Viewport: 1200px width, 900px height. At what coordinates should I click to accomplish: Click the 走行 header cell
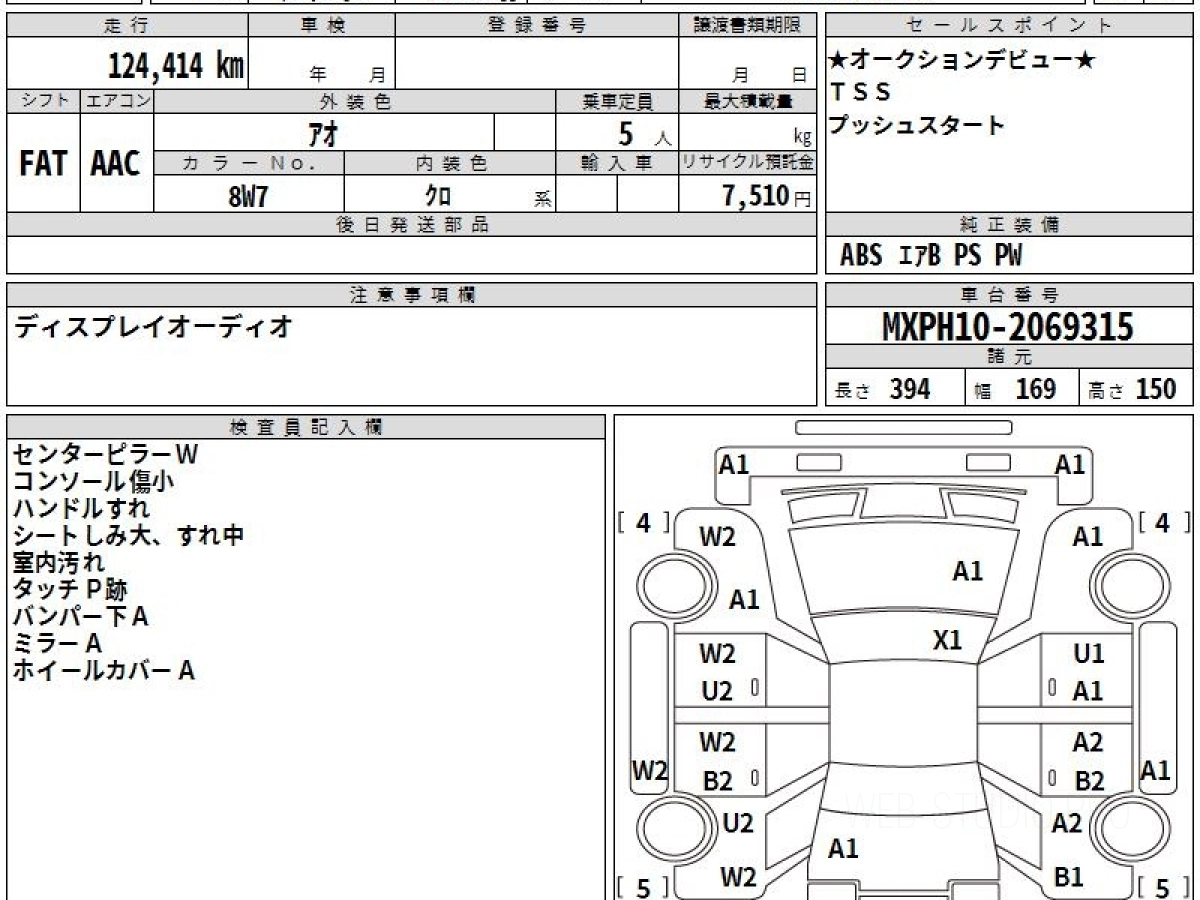[x=127, y=27]
